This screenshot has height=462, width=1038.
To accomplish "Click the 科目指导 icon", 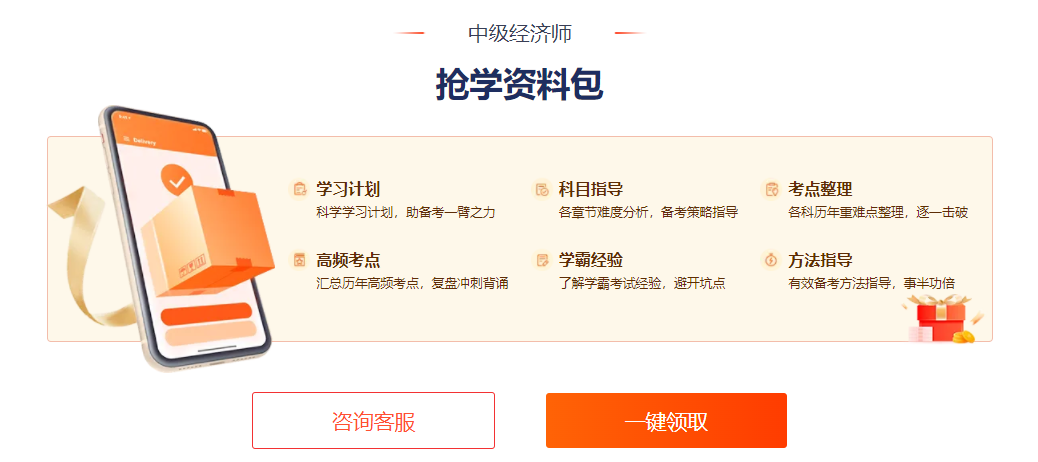I will [542, 189].
